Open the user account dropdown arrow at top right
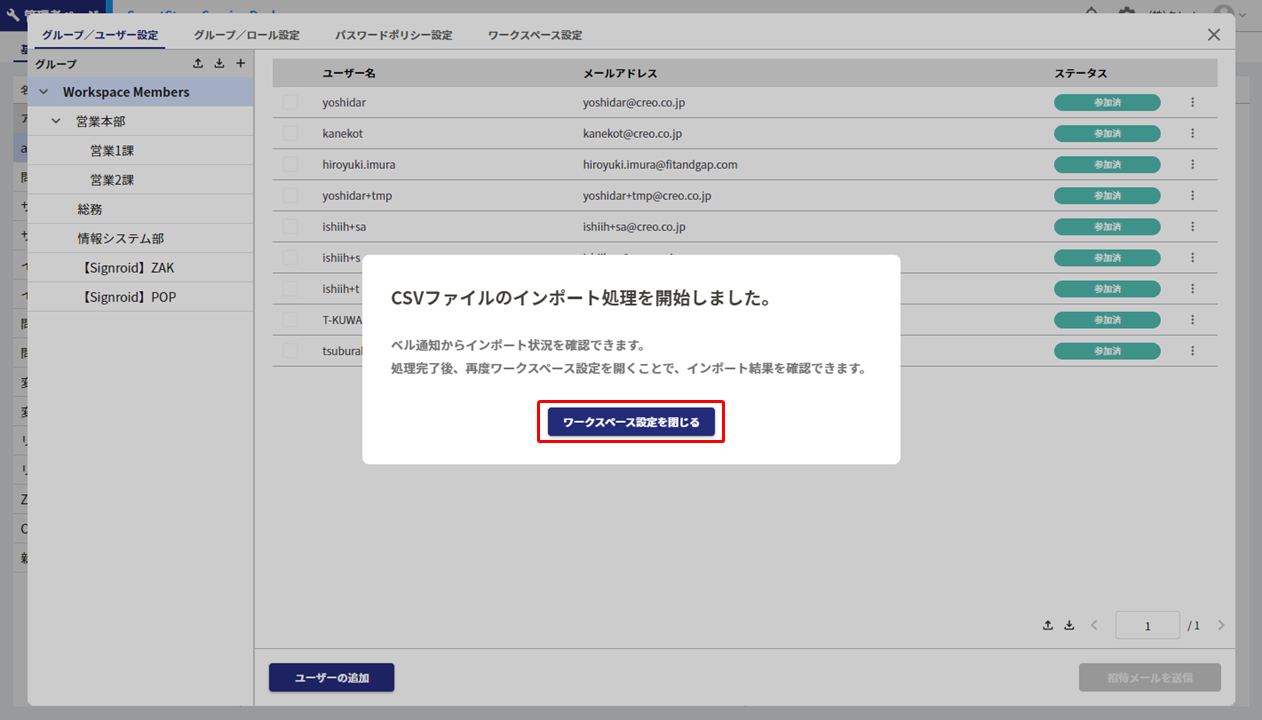The image size is (1262, 720). coord(1243,14)
